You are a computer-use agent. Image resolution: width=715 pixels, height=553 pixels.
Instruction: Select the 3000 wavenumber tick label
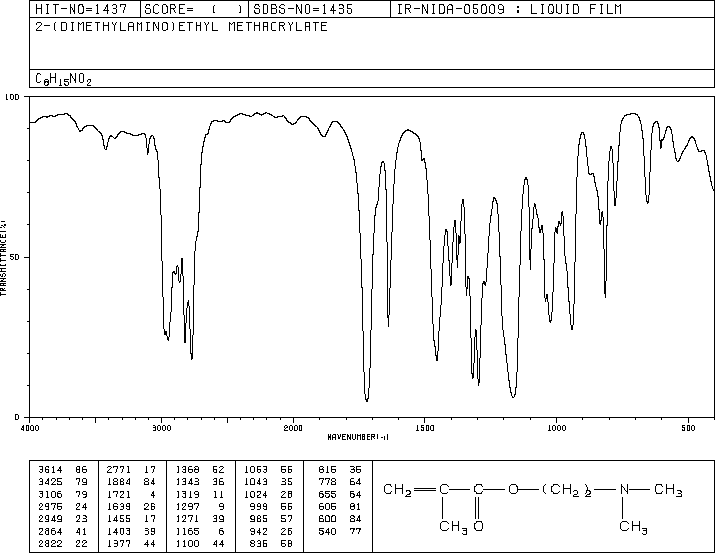(161, 428)
